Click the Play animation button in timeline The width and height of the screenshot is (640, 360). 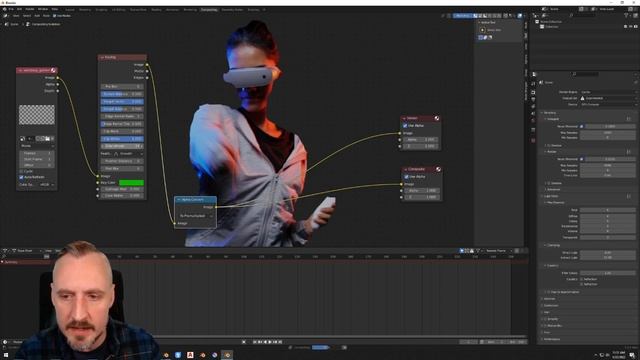[270, 342]
